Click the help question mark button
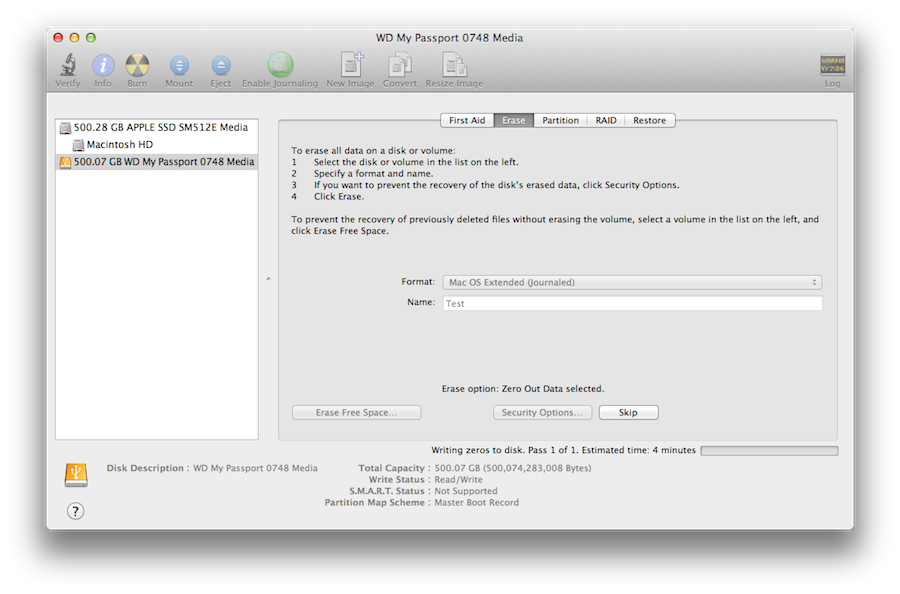The image size is (900, 594). point(75,511)
